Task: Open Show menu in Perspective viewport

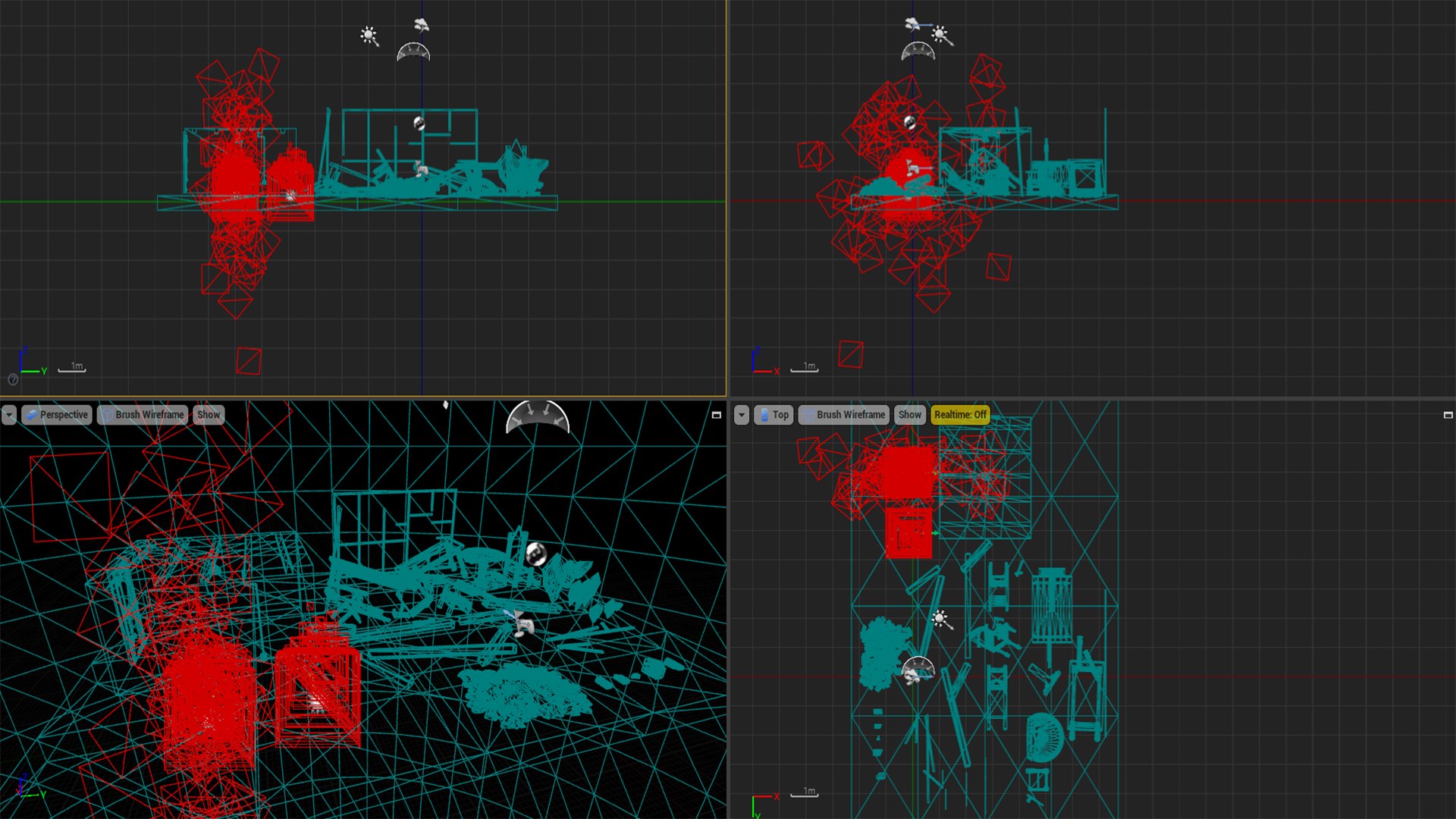Action: [209, 415]
